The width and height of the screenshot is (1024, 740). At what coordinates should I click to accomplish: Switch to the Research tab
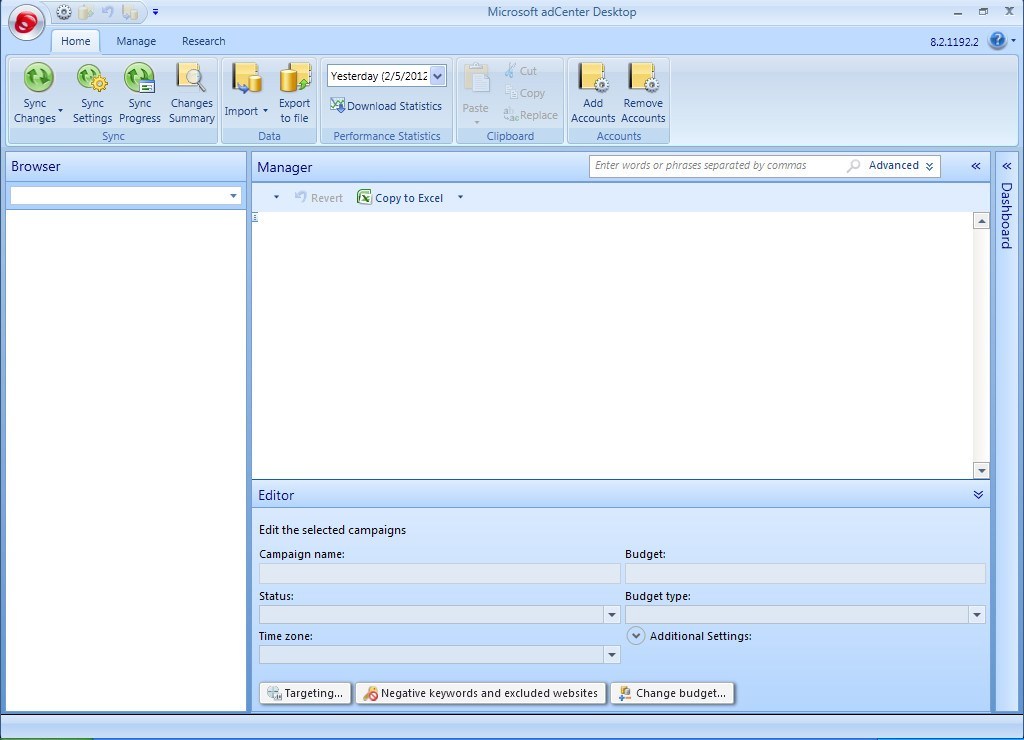click(x=203, y=41)
